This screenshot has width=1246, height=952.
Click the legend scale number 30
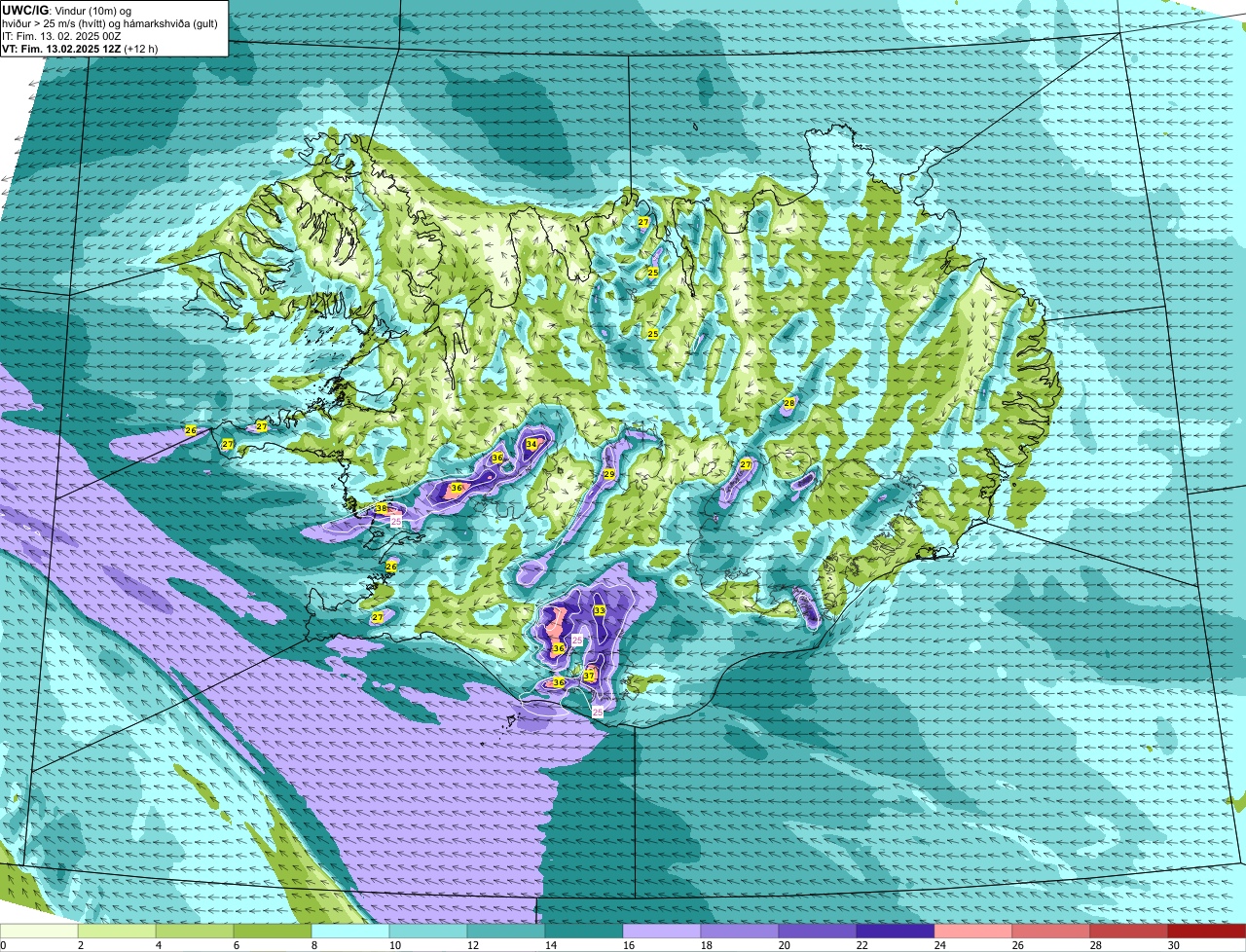[x=1173, y=945]
